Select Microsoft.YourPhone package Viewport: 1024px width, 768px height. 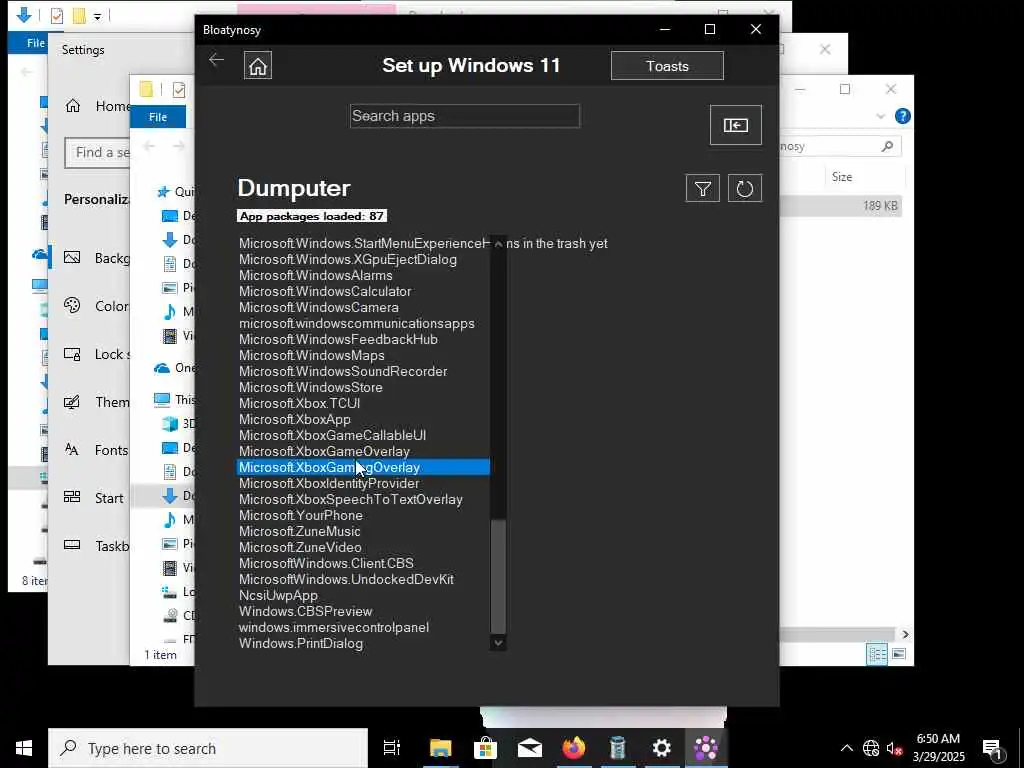click(x=301, y=516)
